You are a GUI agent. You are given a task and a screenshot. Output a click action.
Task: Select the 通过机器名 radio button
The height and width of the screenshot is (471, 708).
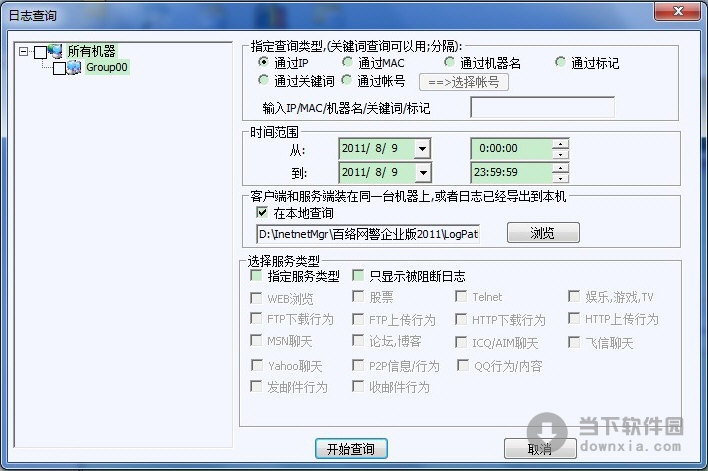point(449,61)
